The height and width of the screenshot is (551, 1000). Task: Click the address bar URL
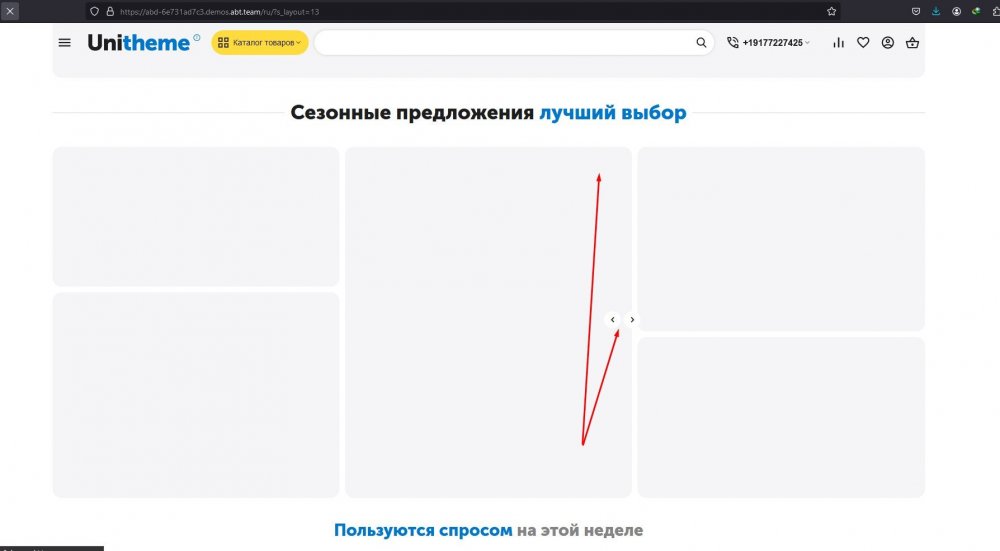[x=219, y=11]
